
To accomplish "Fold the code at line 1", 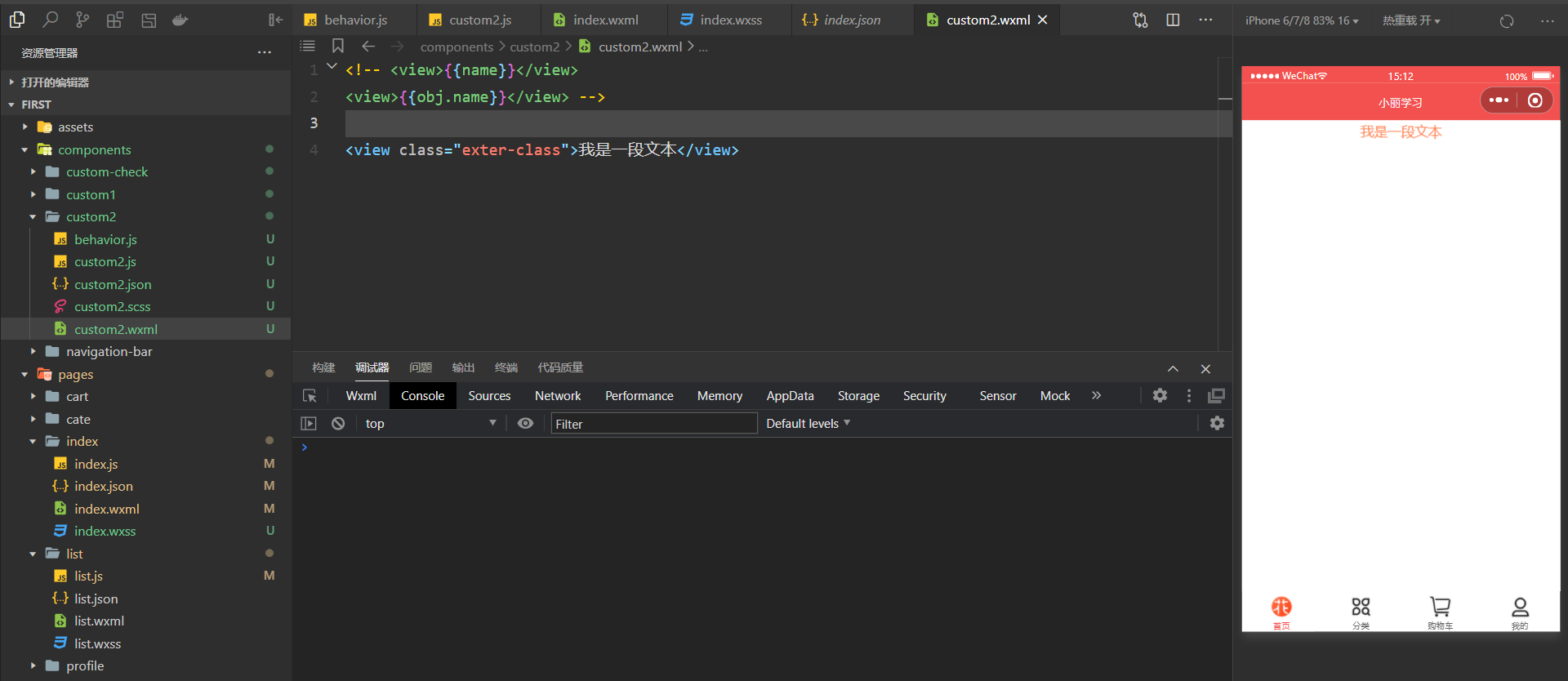I will tap(332, 67).
